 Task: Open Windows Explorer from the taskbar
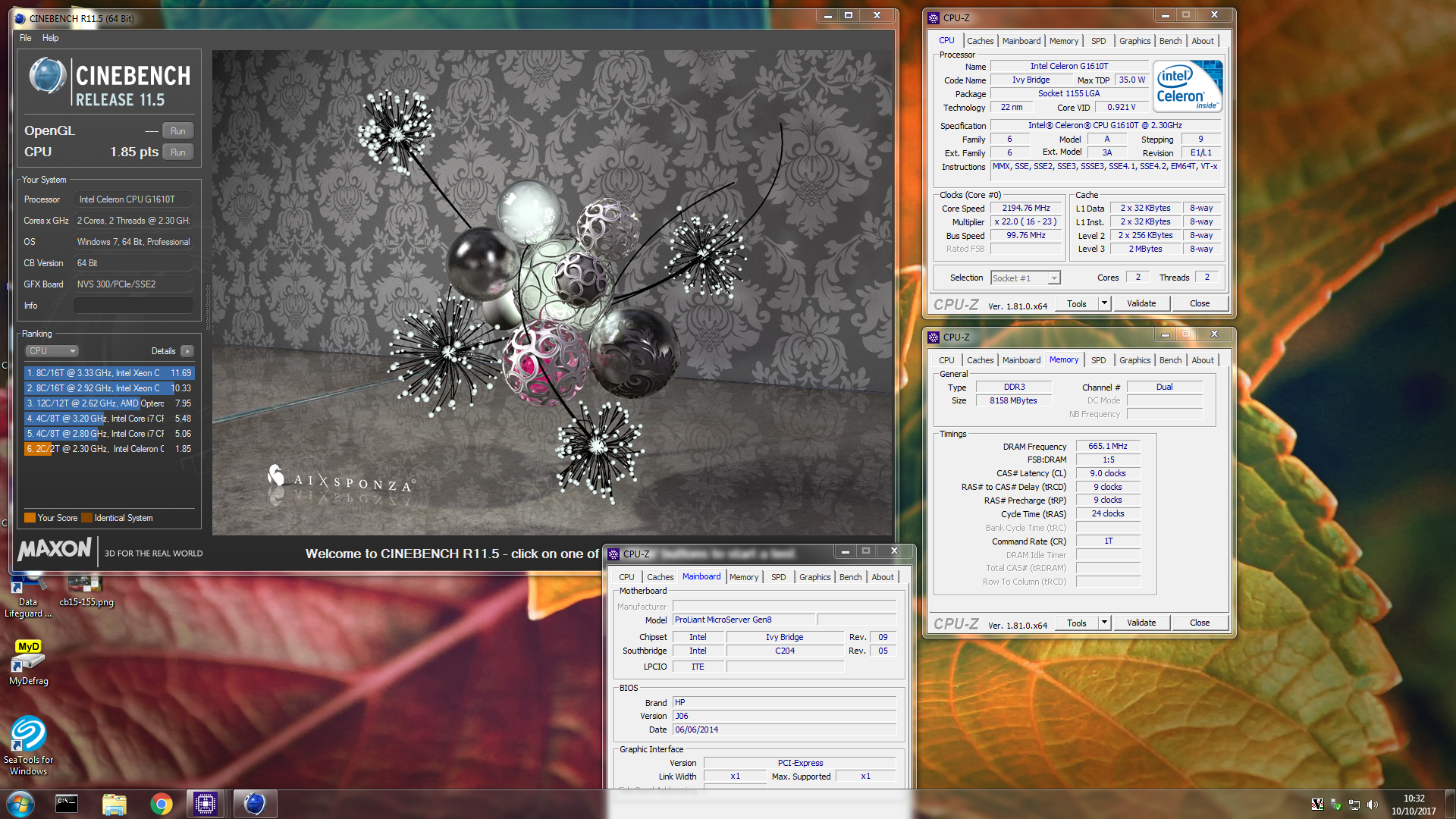point(114,804)
